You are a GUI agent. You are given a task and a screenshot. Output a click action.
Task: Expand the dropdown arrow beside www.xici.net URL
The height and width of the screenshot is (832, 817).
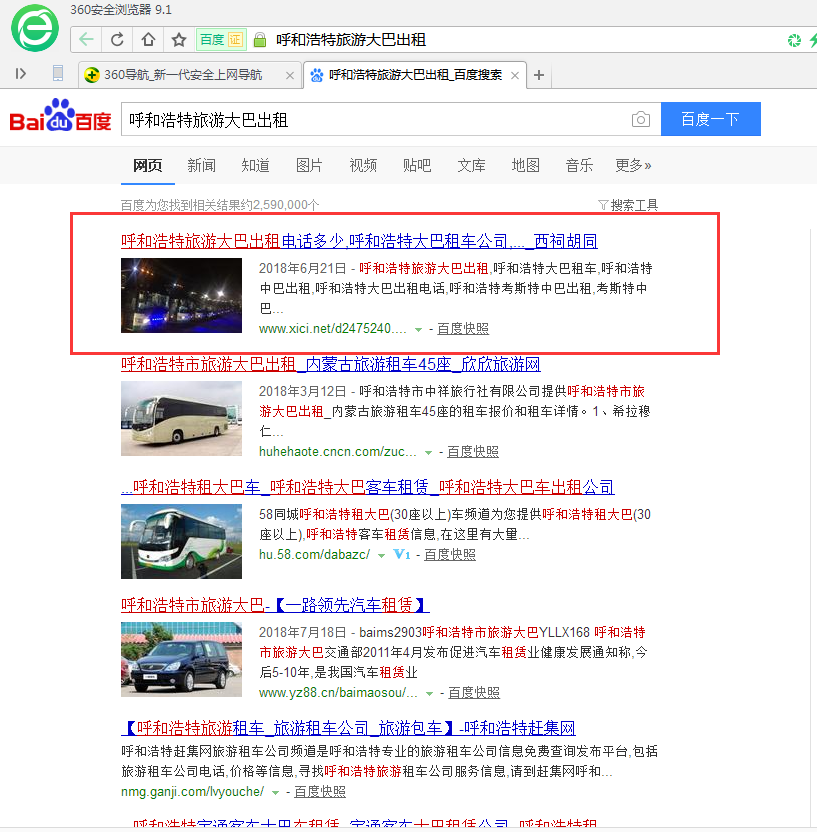tap(418, 330)
